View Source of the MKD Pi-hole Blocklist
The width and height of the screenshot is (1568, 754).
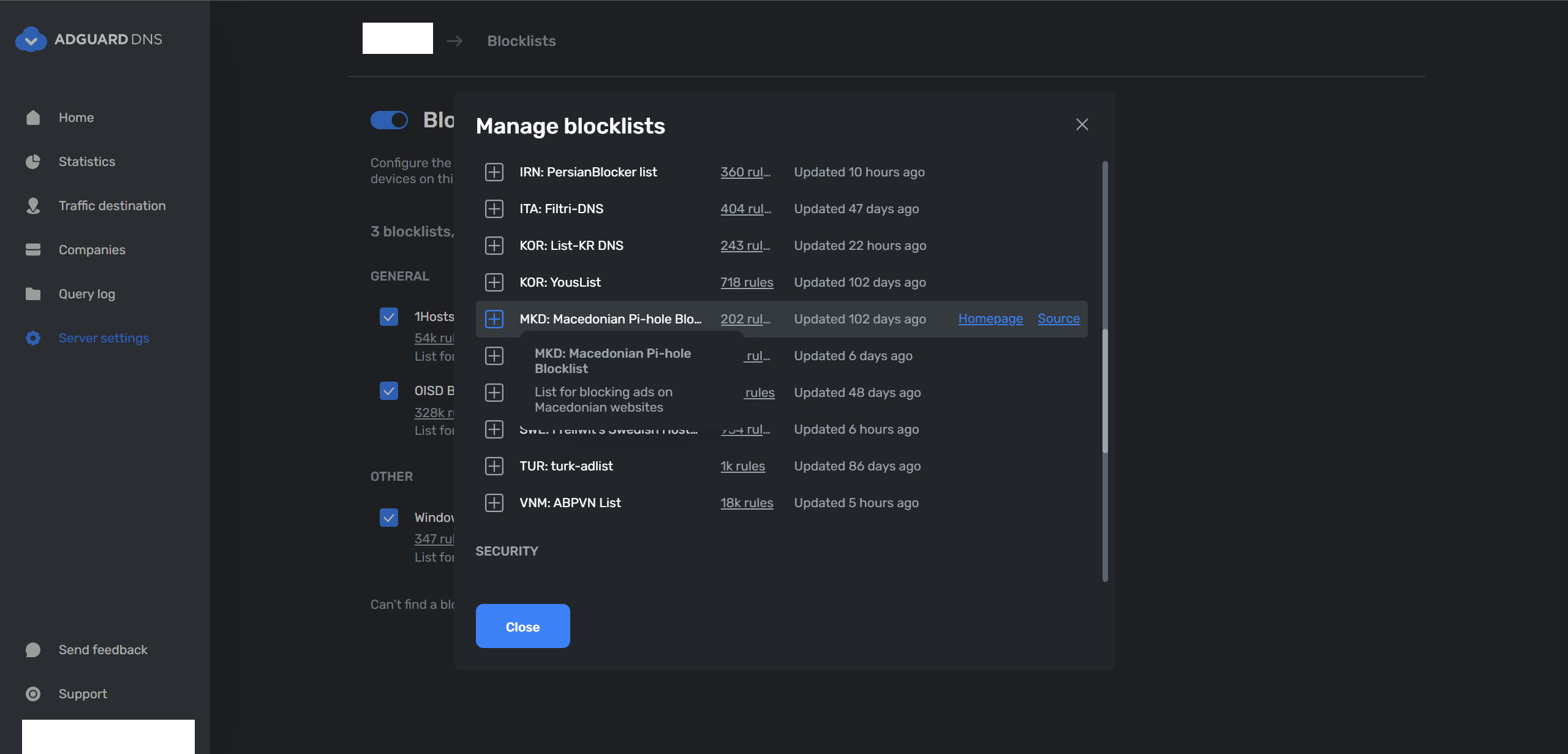1058,319
